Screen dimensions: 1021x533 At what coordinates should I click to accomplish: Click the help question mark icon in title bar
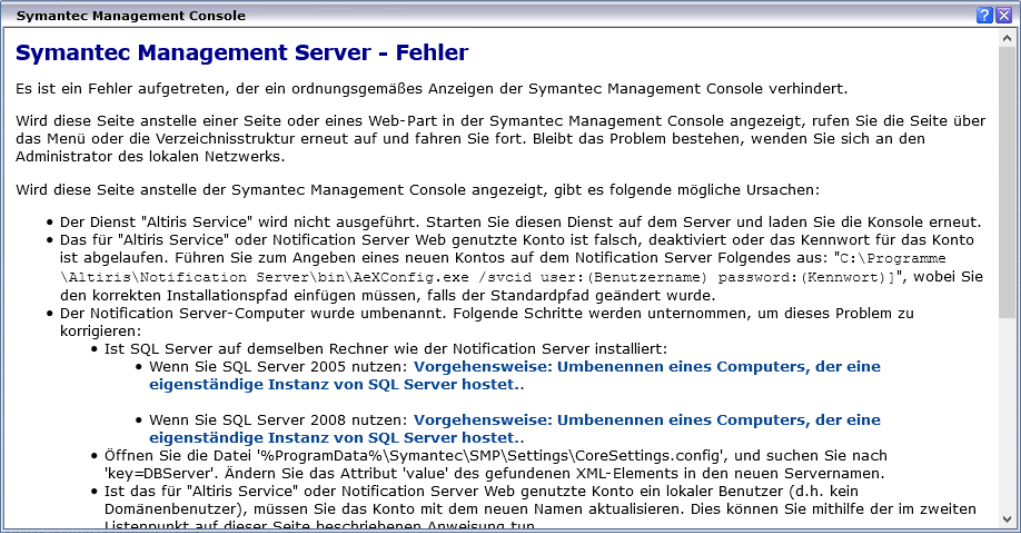point(985,15)
